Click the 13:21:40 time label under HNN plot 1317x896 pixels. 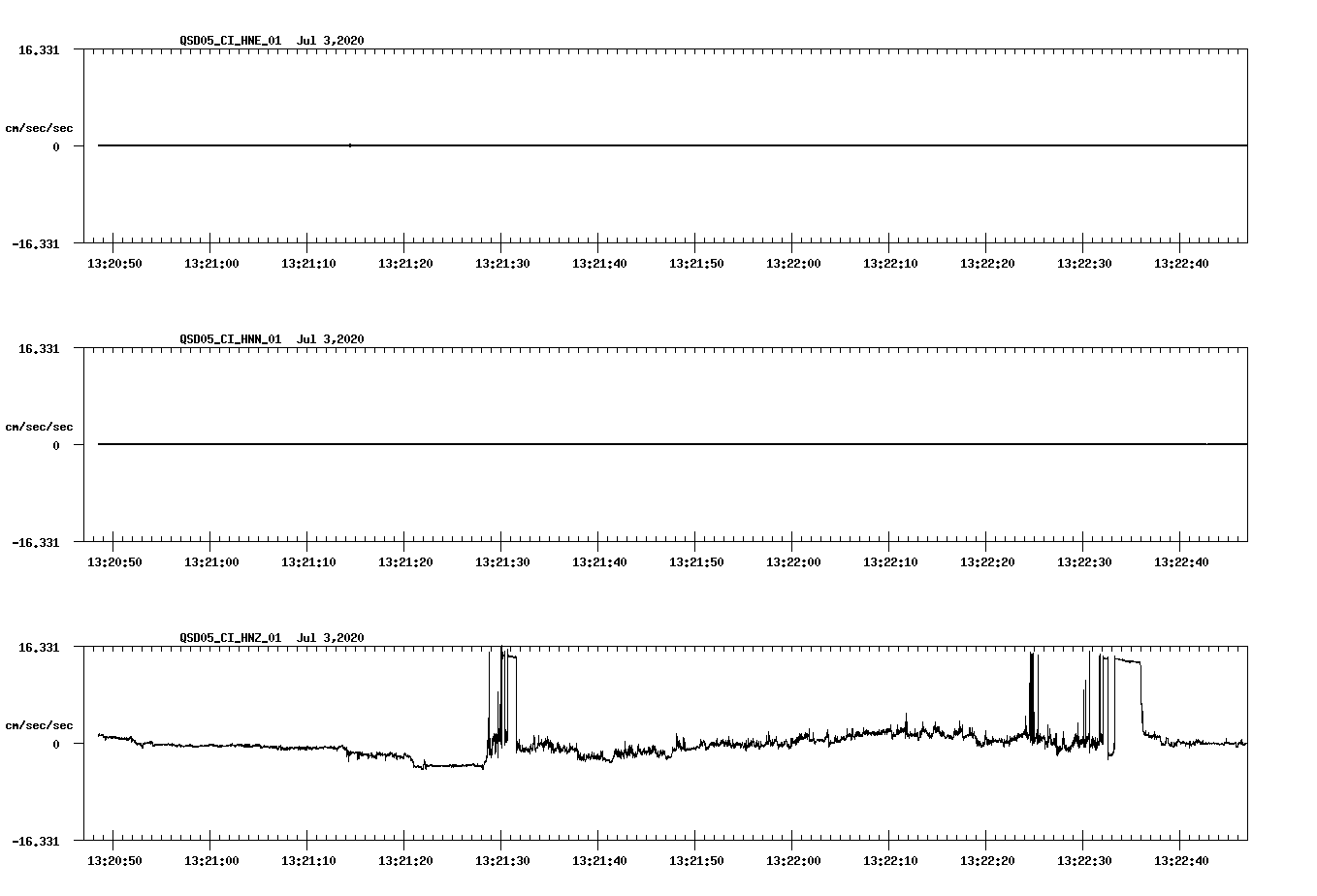[x=599, y=562]
